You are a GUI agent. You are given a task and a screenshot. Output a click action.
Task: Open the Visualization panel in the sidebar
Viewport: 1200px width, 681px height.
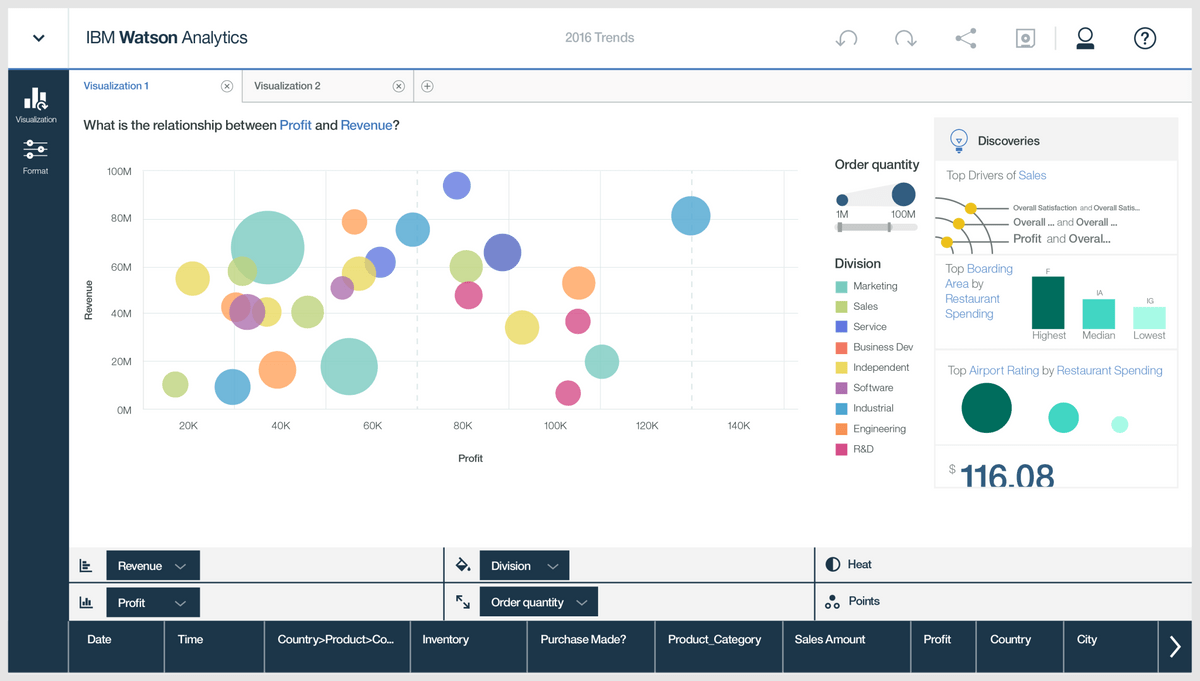[x=36, y=105]
